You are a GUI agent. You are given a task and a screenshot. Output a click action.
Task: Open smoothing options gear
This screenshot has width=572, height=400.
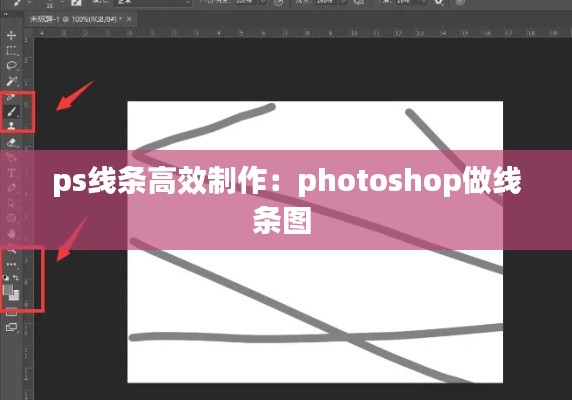click(x=439, y=3)
